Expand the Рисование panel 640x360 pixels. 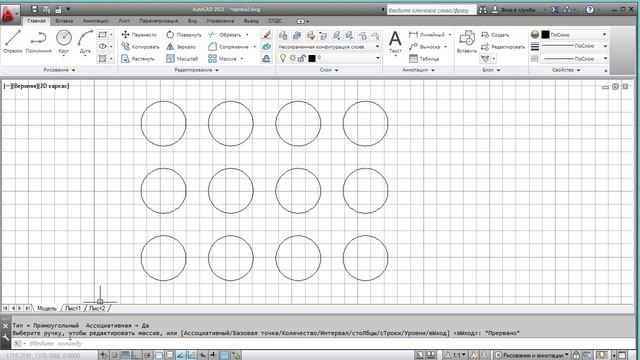click(x=60, y=70)
